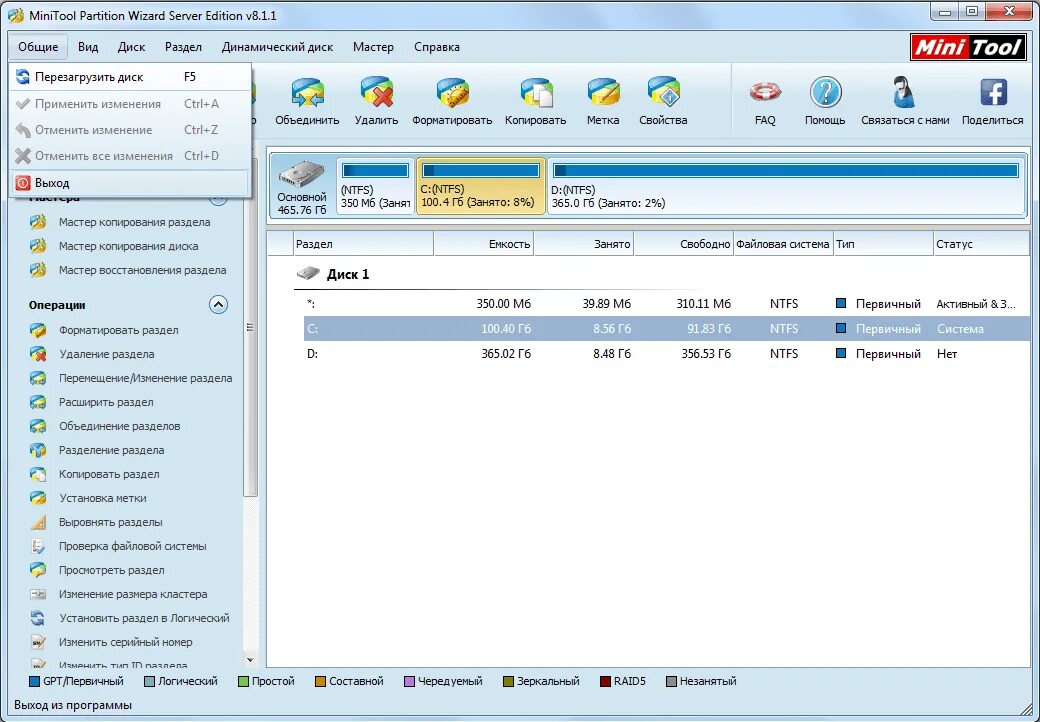
Task: Click the Метка toolbar icon
Action: click(x=602, y=93)
